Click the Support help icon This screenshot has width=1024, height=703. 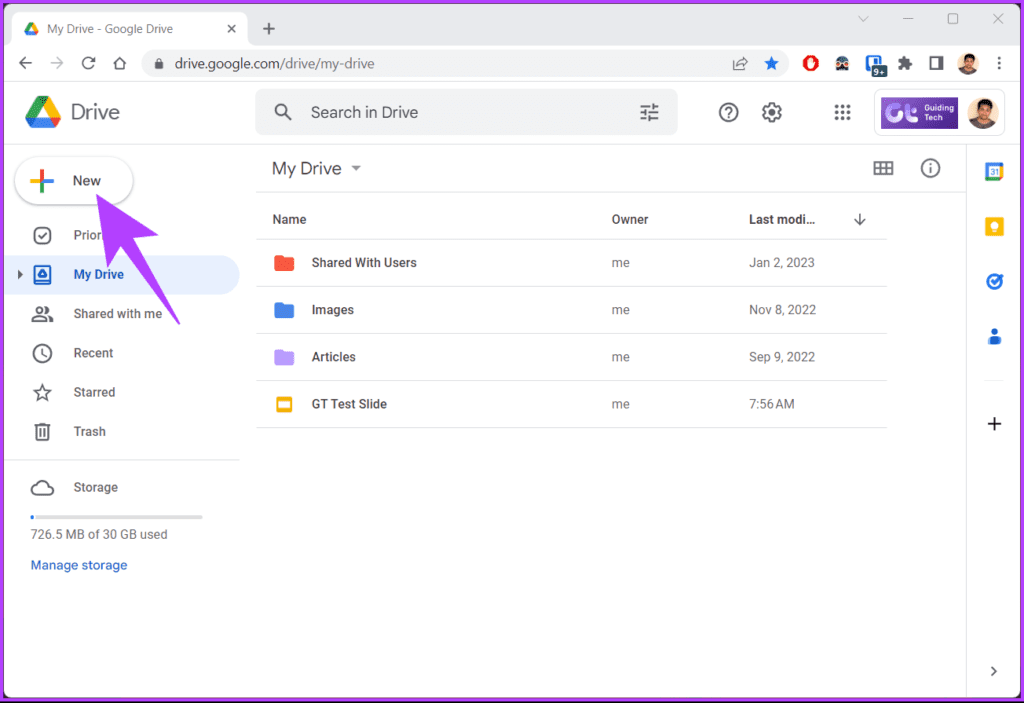728,112
